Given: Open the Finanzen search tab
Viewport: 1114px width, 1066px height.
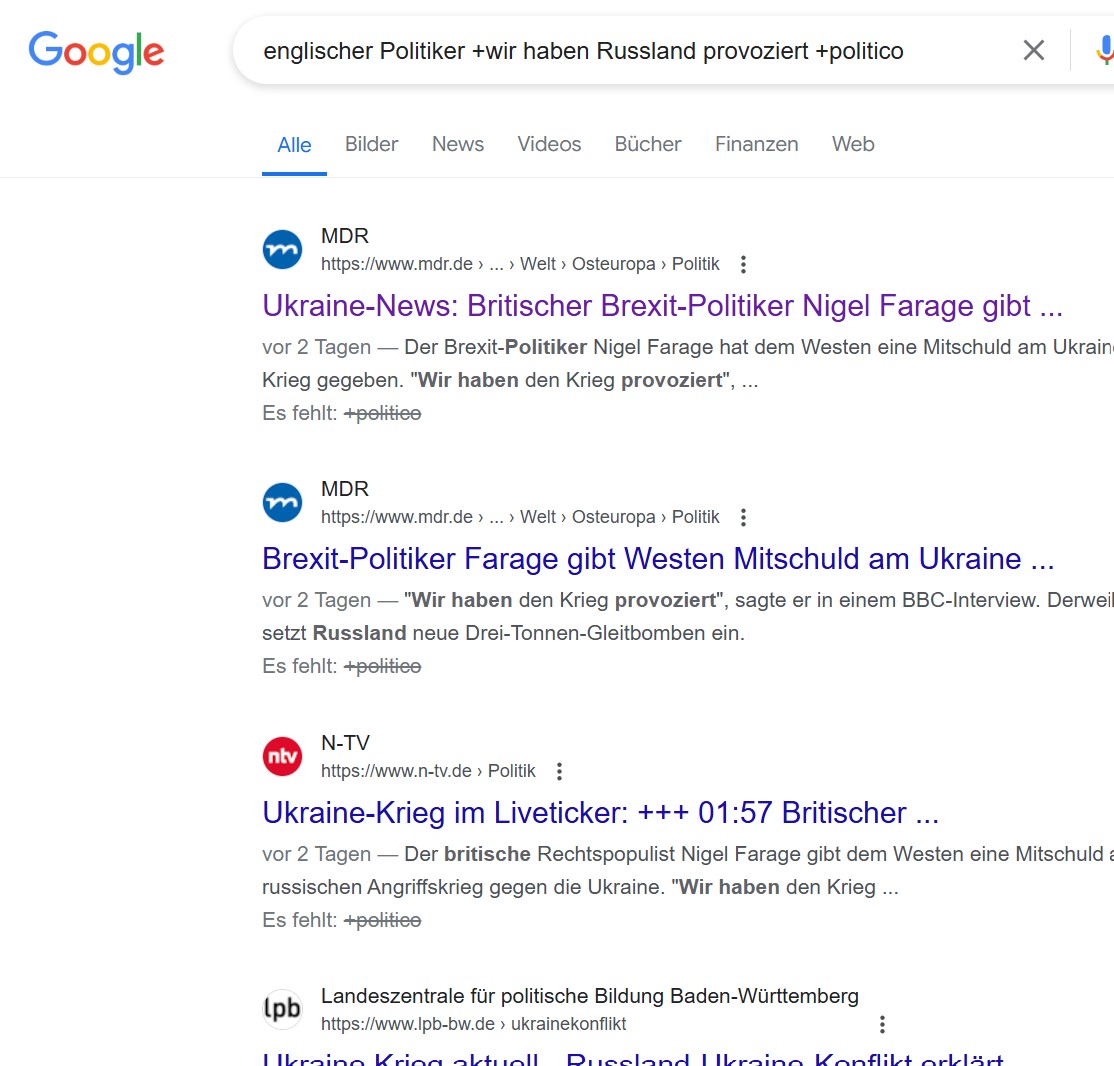Looking at the screenshot, I should tap(756, 145).
